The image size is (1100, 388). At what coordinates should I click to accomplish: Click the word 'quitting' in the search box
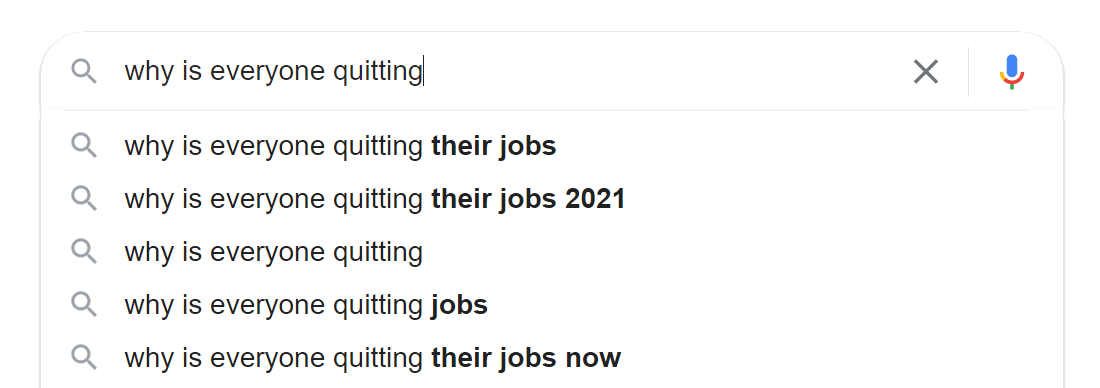coord(377,72)
